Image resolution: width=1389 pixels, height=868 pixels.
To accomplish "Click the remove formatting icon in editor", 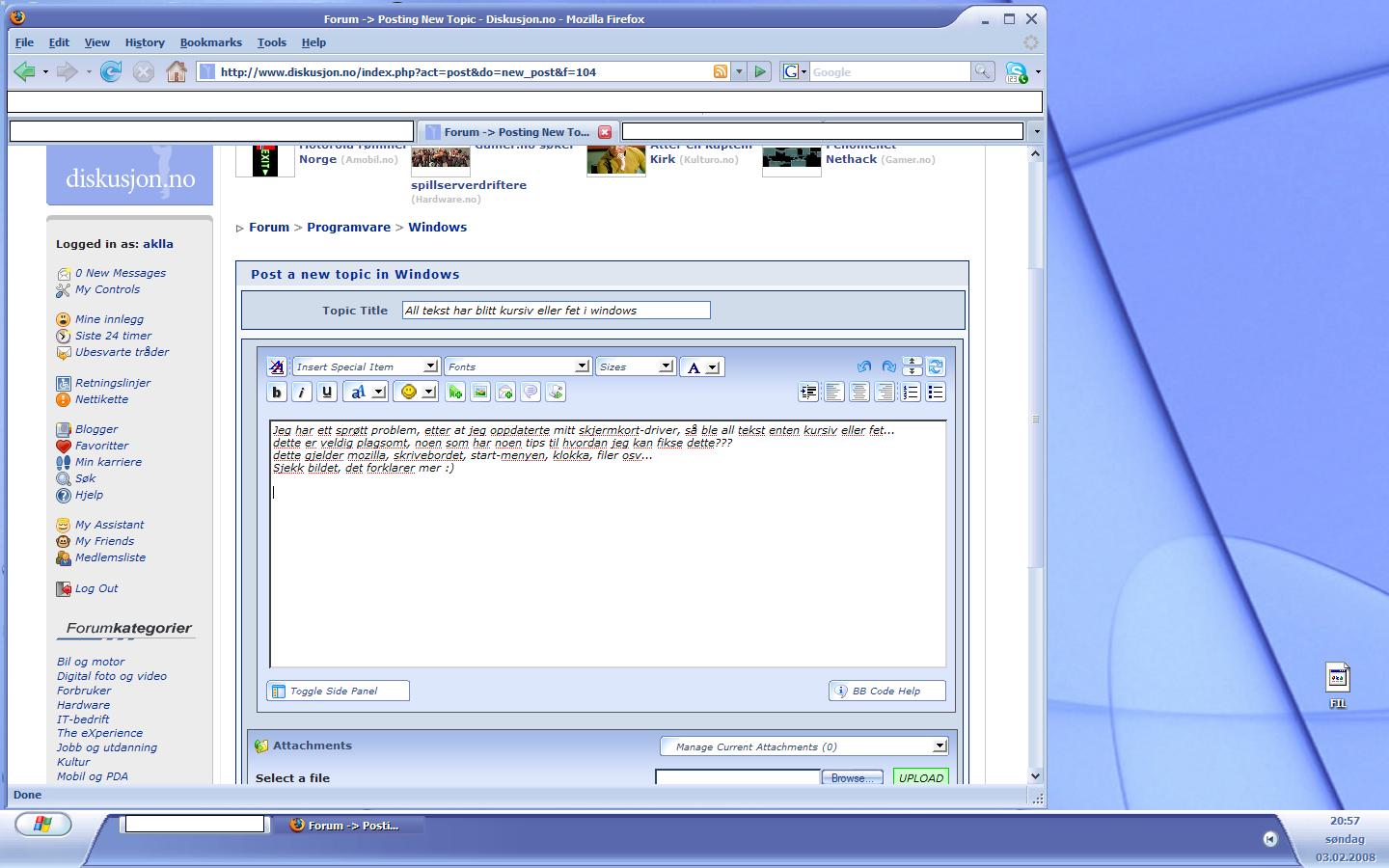I will (x=277, y=366).
